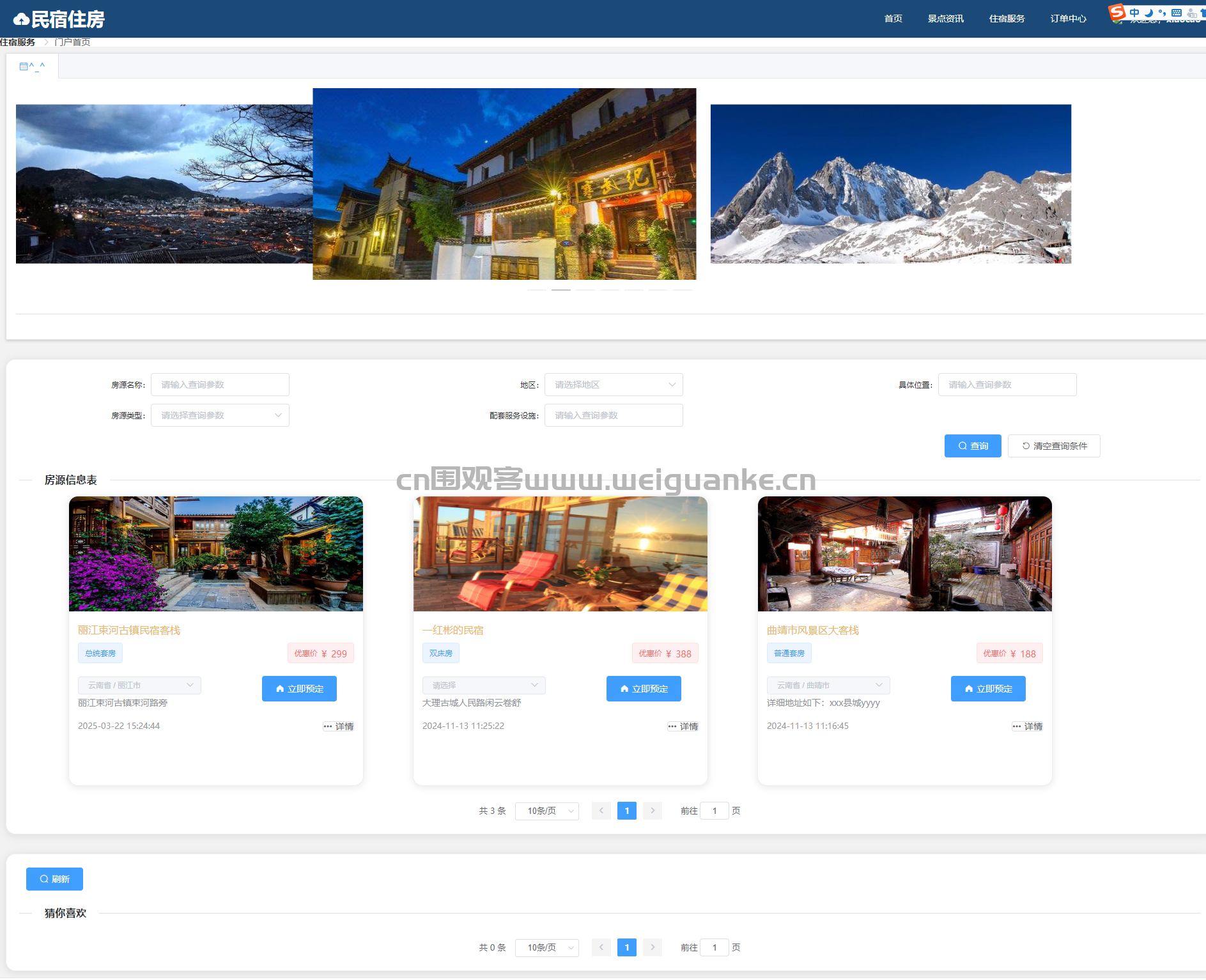This screenshot has width=1206, height=980.
Task: Expand the 房源类型 dropdown
Action: pyautogui.click(x=220, y=415)
